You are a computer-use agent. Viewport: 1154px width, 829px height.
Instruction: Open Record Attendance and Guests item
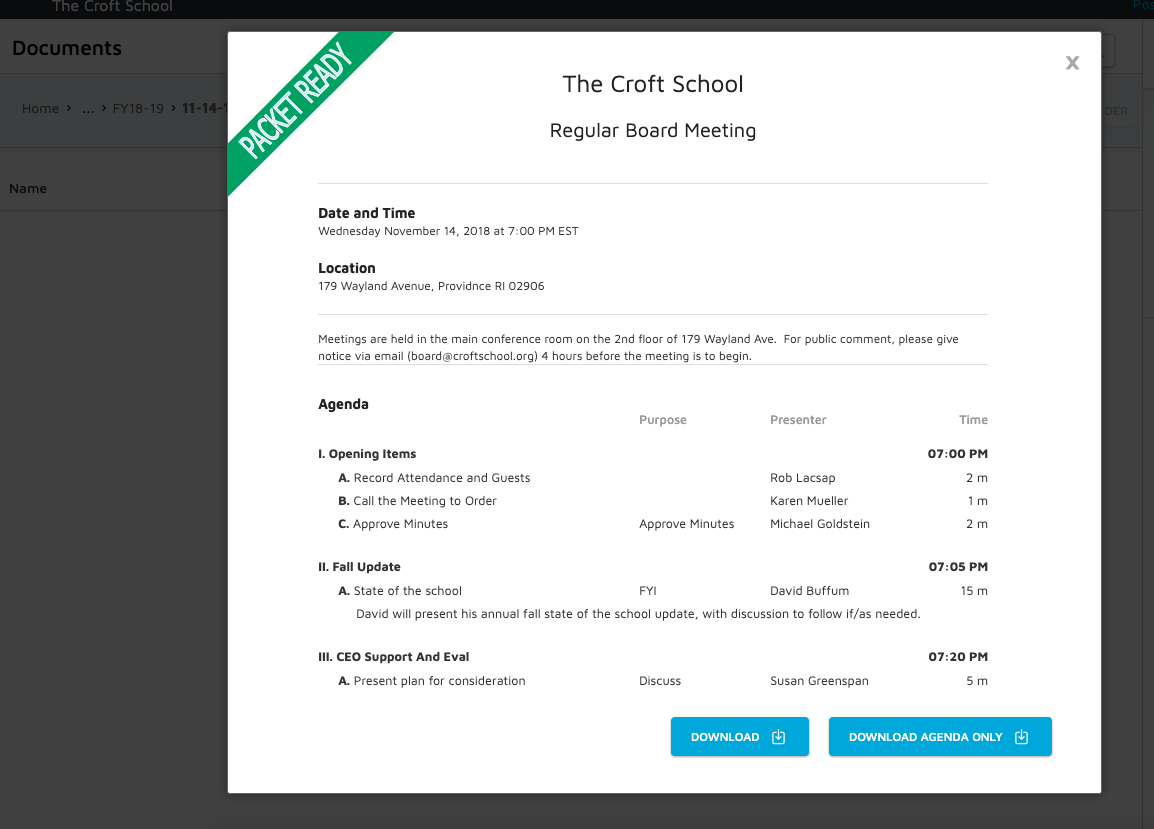[441, 478]
